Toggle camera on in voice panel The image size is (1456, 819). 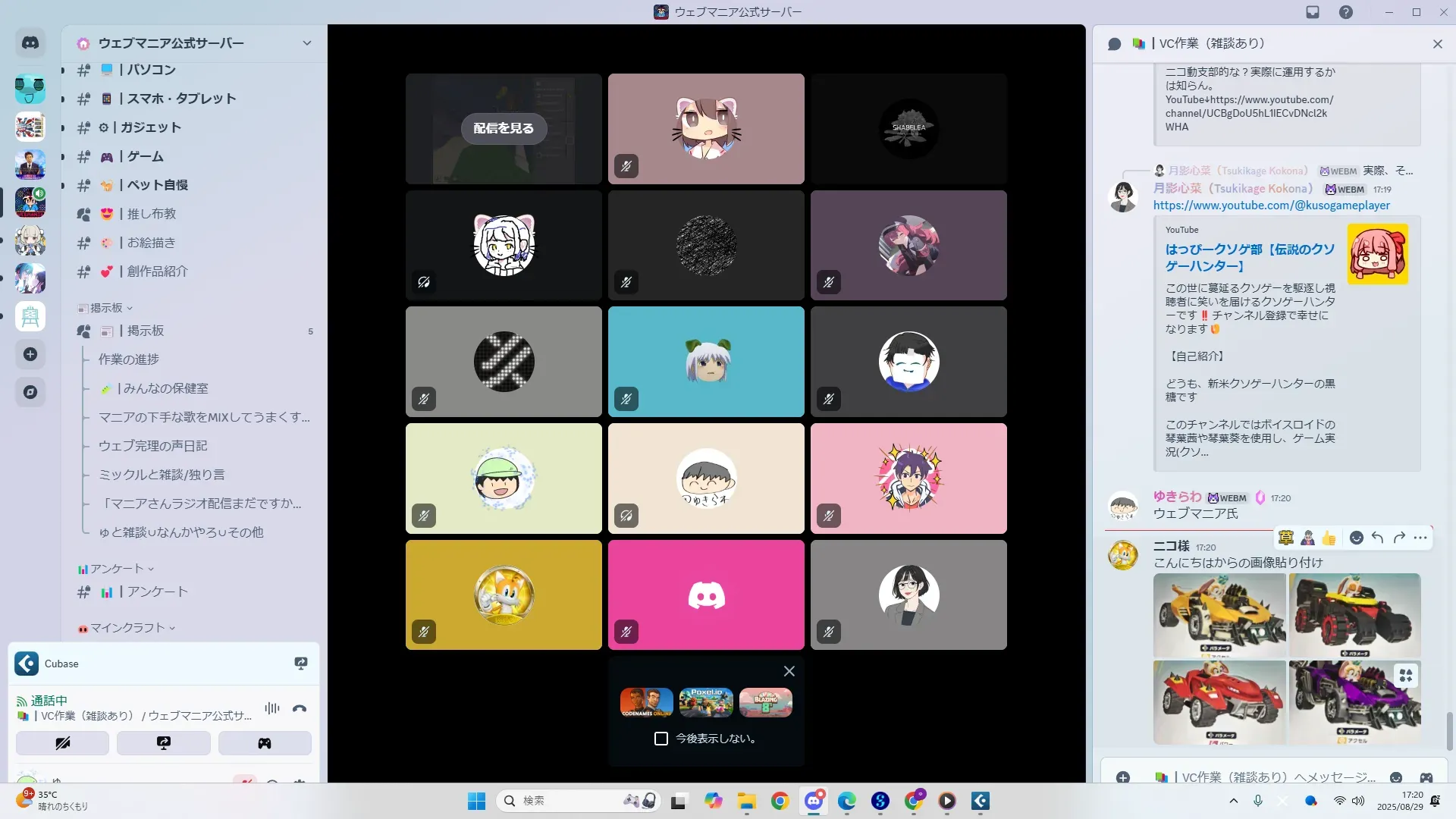click(x=63, y=743)
